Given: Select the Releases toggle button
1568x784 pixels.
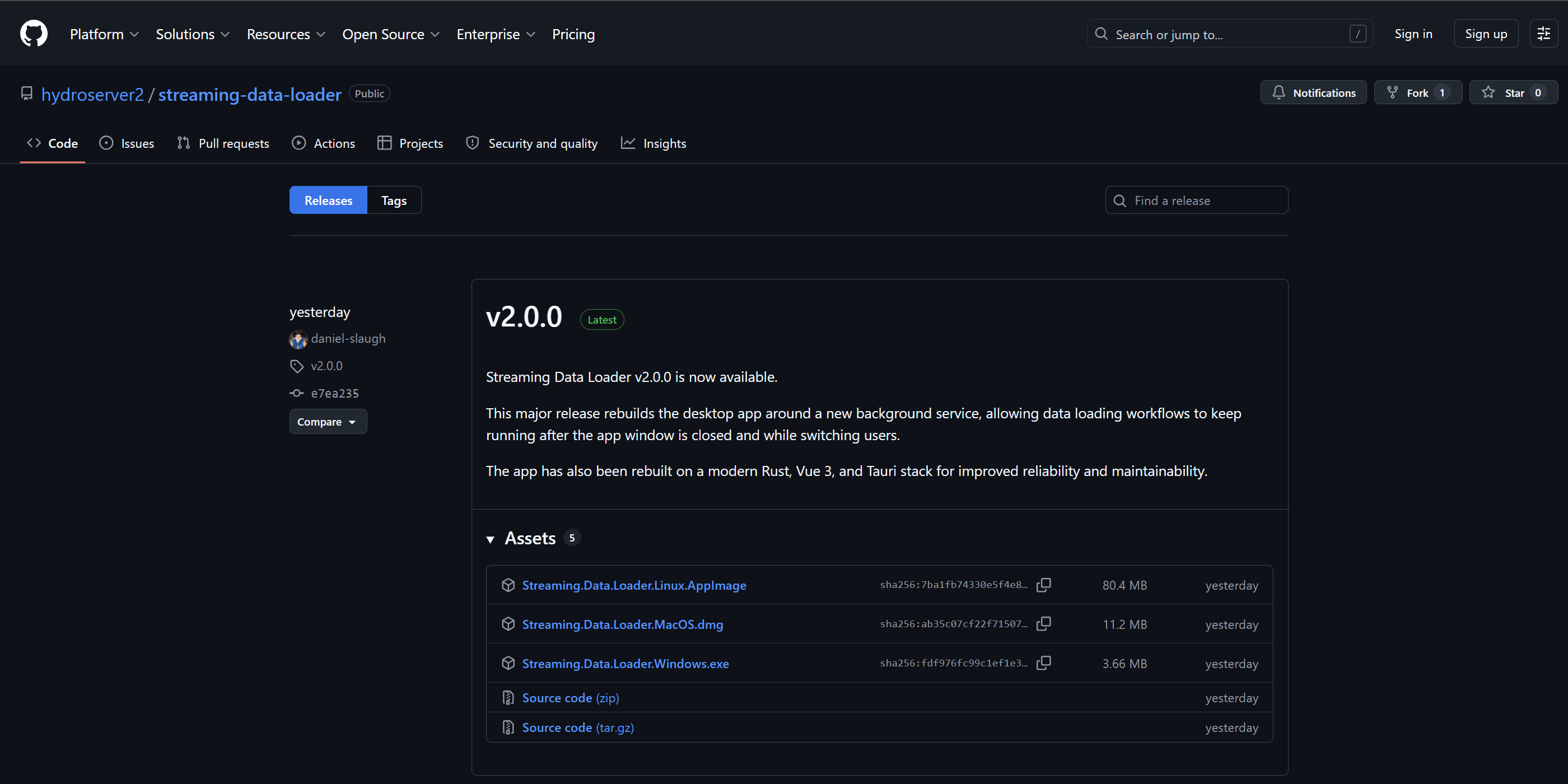Looking at the screenshot, I should pos(328,200).
